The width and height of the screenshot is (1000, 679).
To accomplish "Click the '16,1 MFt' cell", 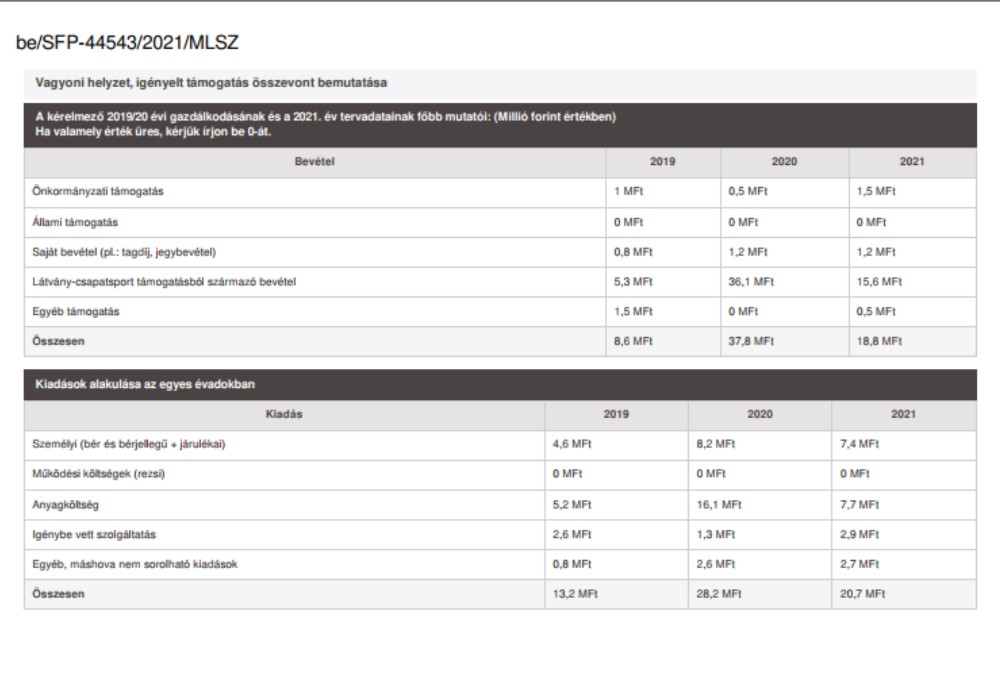I will tap(719, 505).
